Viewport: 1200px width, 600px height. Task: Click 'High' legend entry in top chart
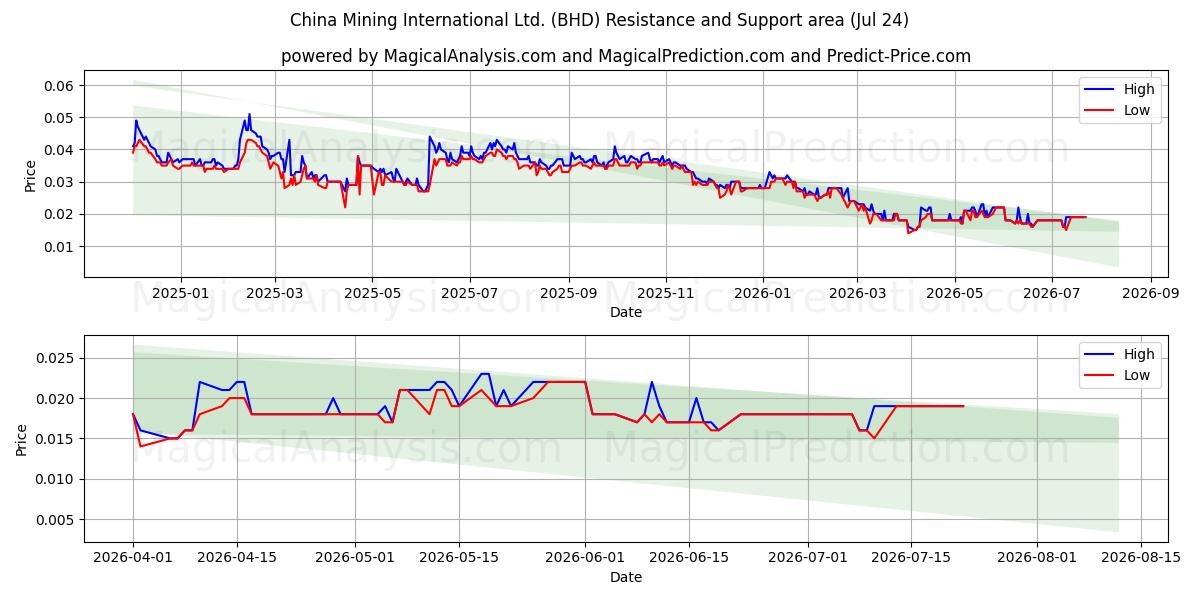pos(1139,89)
